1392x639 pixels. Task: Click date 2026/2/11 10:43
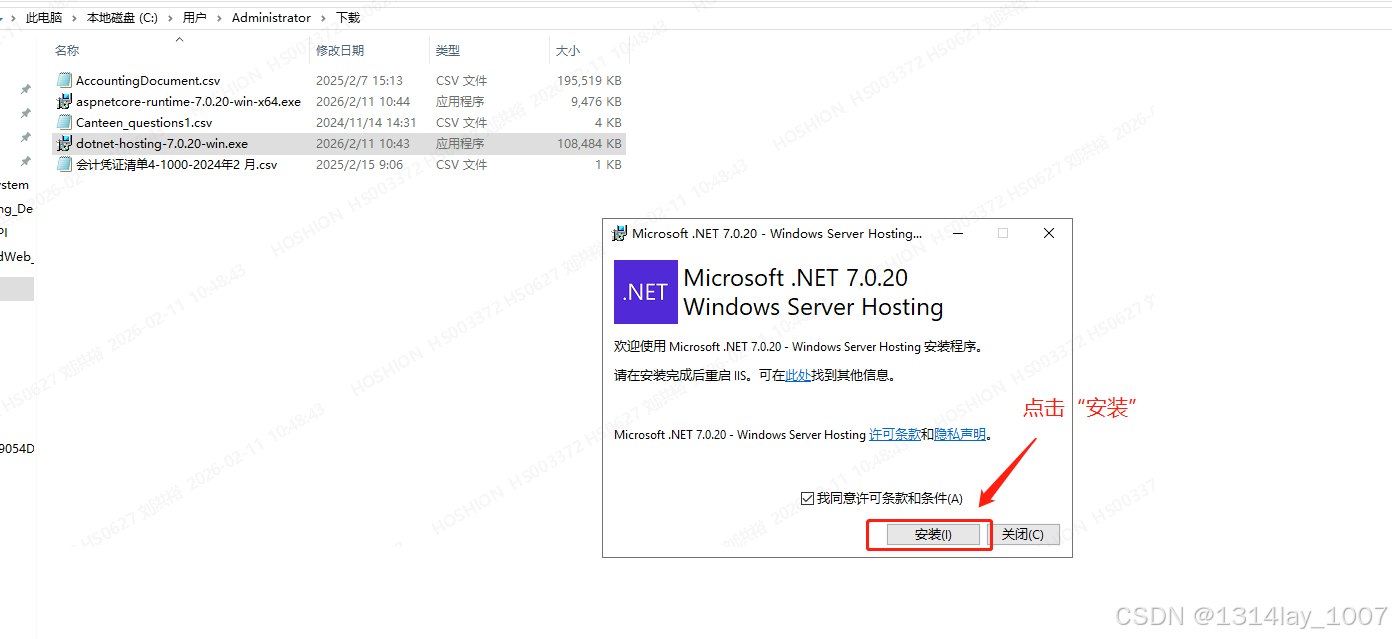pyautogui.click(x=363, y=144)
